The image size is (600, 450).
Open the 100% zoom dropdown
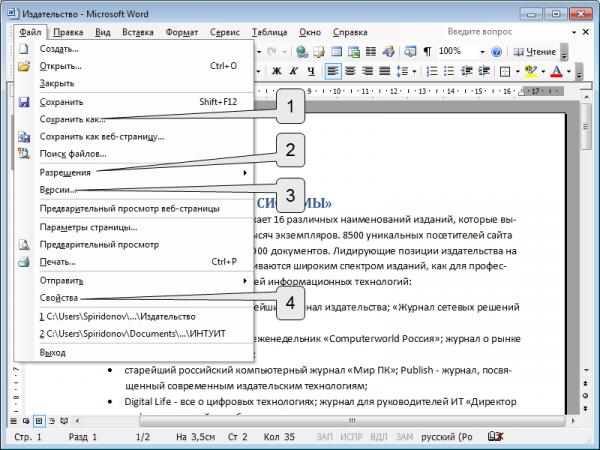[483, 52]
